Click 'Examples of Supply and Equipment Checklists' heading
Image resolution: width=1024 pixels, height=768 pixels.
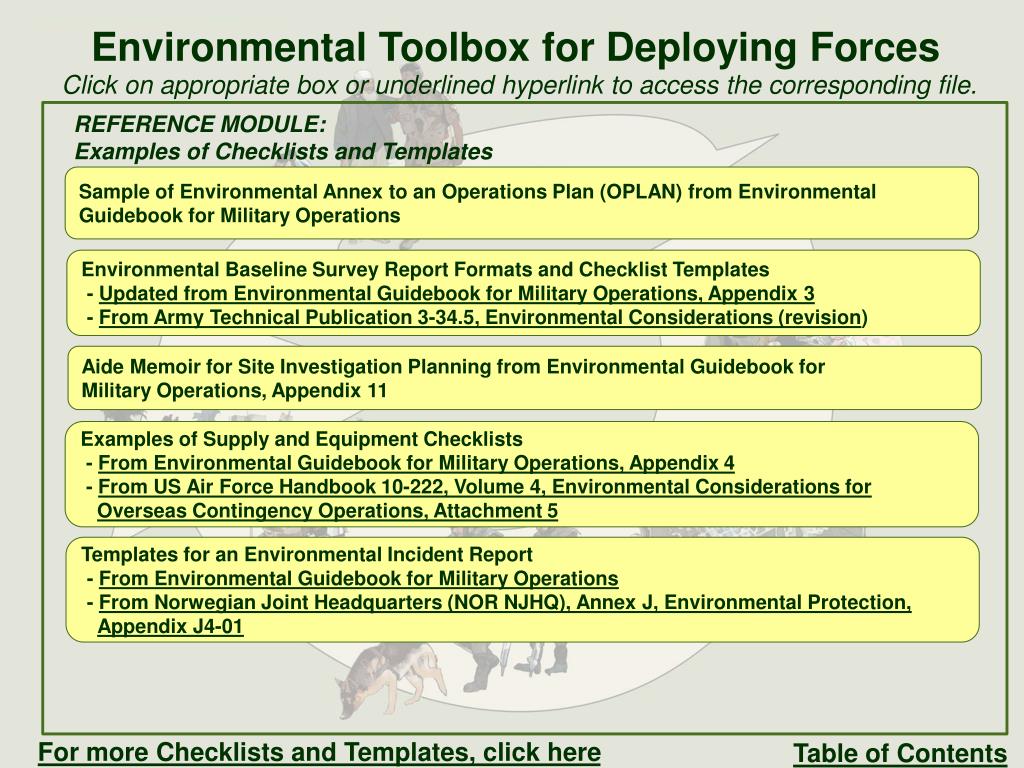coord(302,439)
